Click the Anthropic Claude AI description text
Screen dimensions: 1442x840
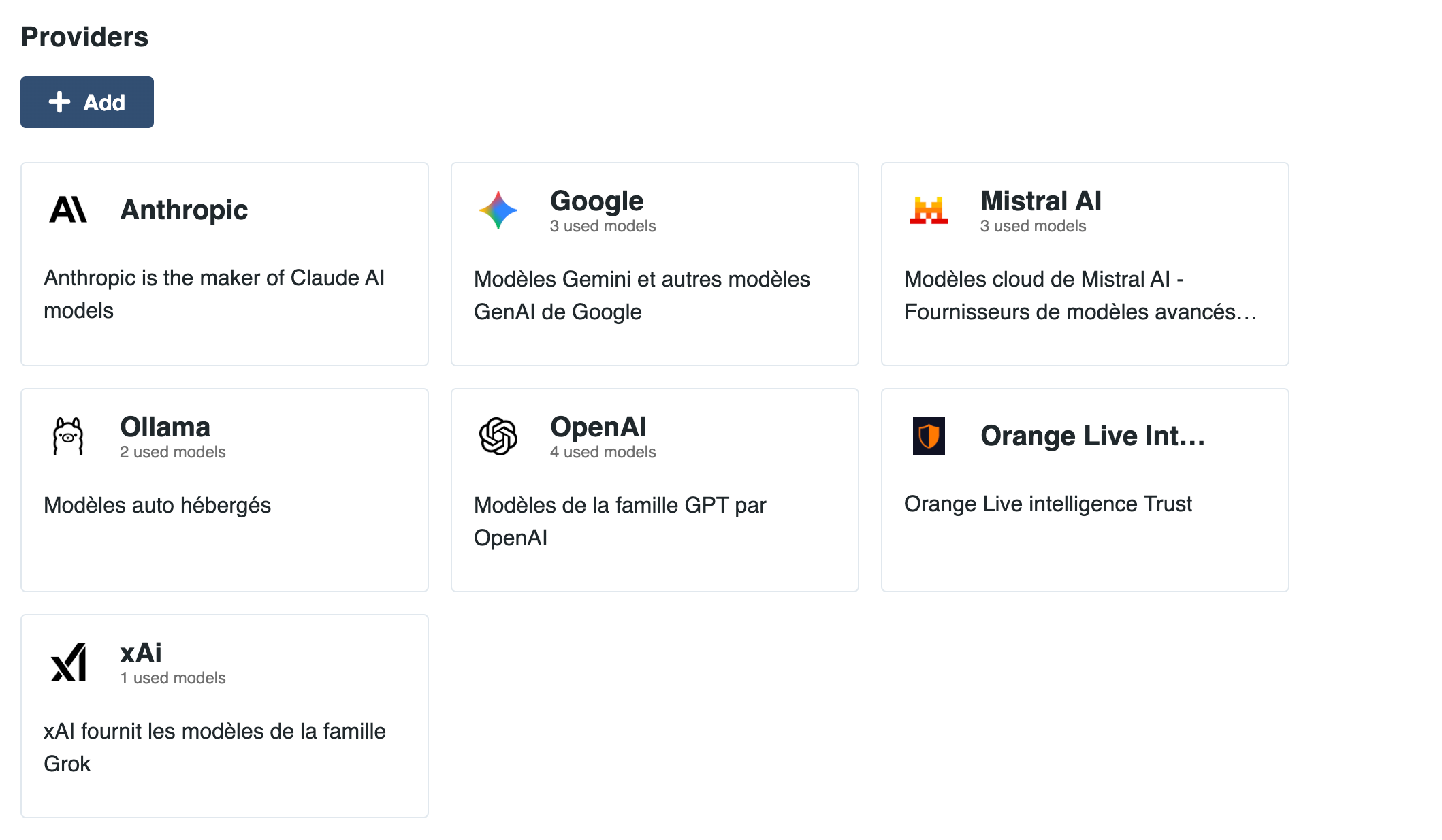pos(214,294)
